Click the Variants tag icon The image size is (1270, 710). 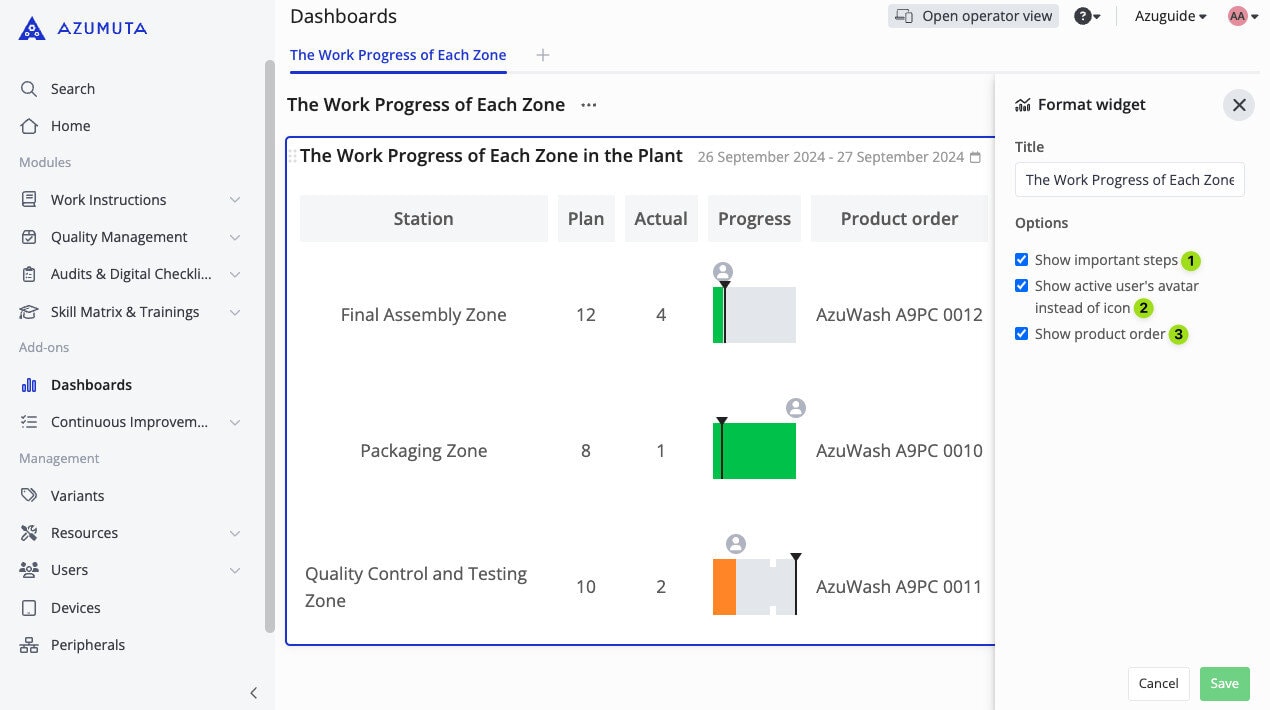[29, 496]
